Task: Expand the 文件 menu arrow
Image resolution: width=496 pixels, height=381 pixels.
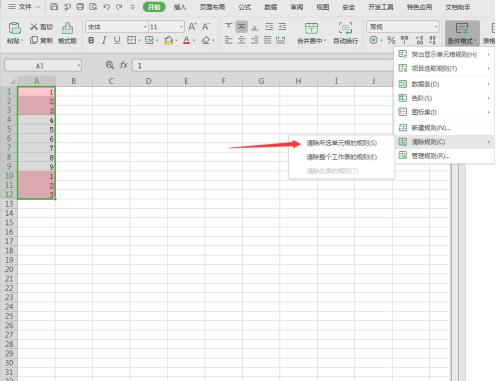Action: 38,7
